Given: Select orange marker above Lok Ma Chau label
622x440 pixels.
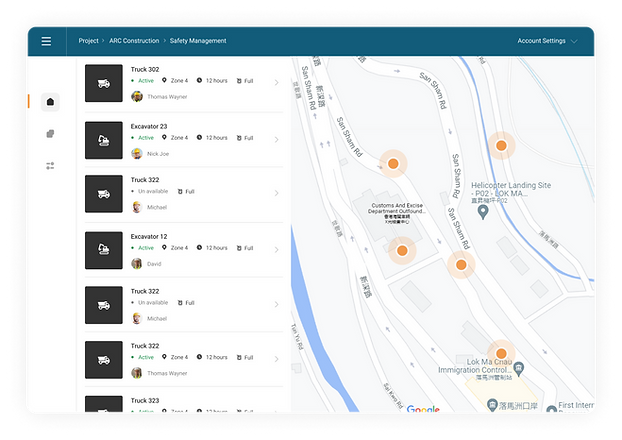Looking at the screenshot, I should click(501, 353).
